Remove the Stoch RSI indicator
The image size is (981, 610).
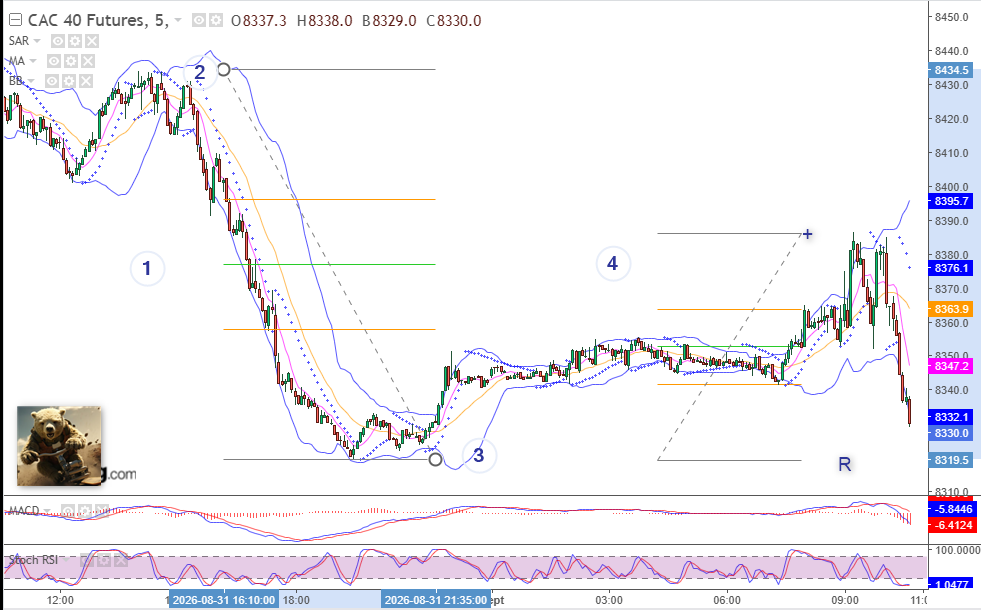point(120,560)
